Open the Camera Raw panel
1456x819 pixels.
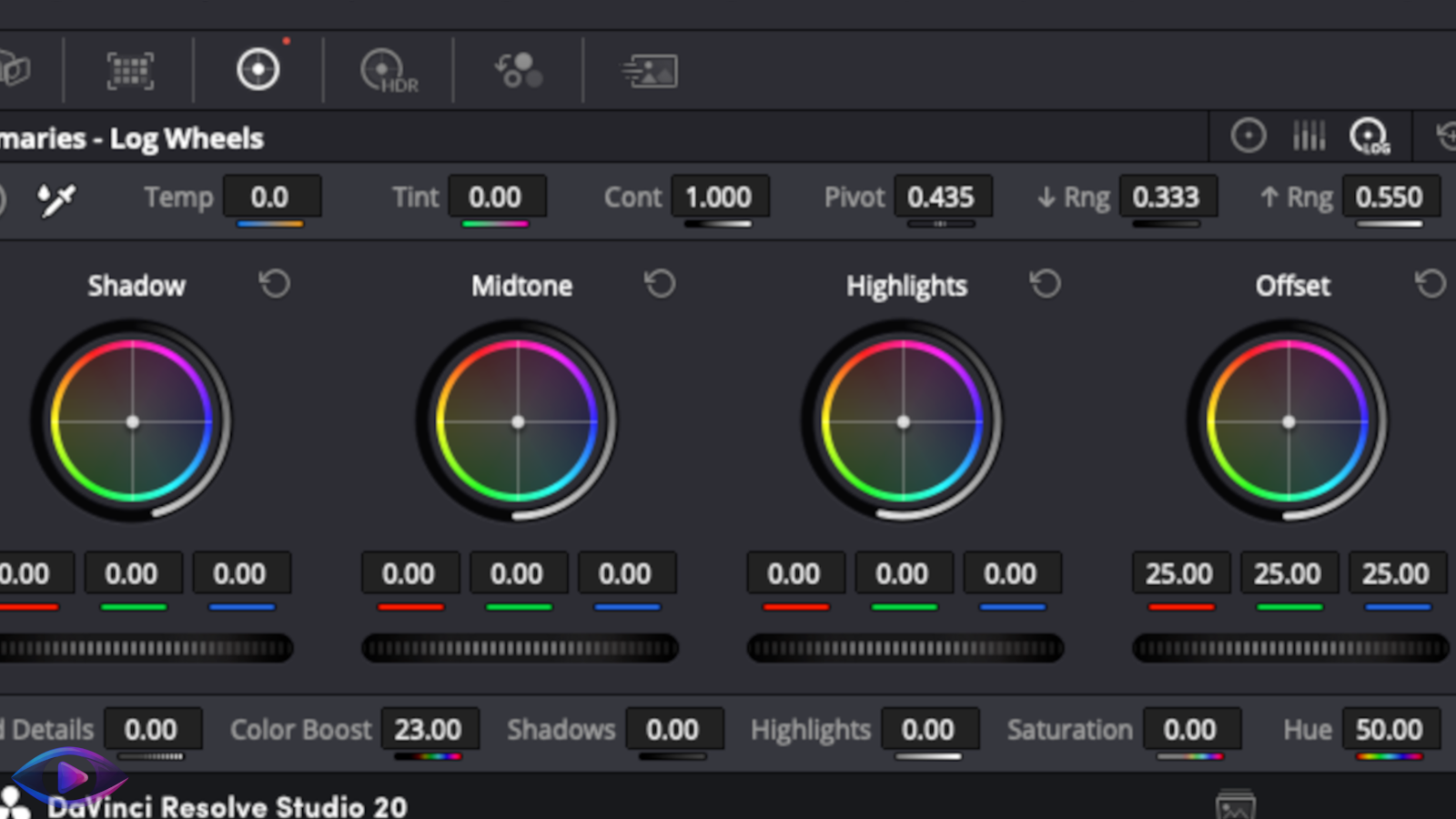16,70
